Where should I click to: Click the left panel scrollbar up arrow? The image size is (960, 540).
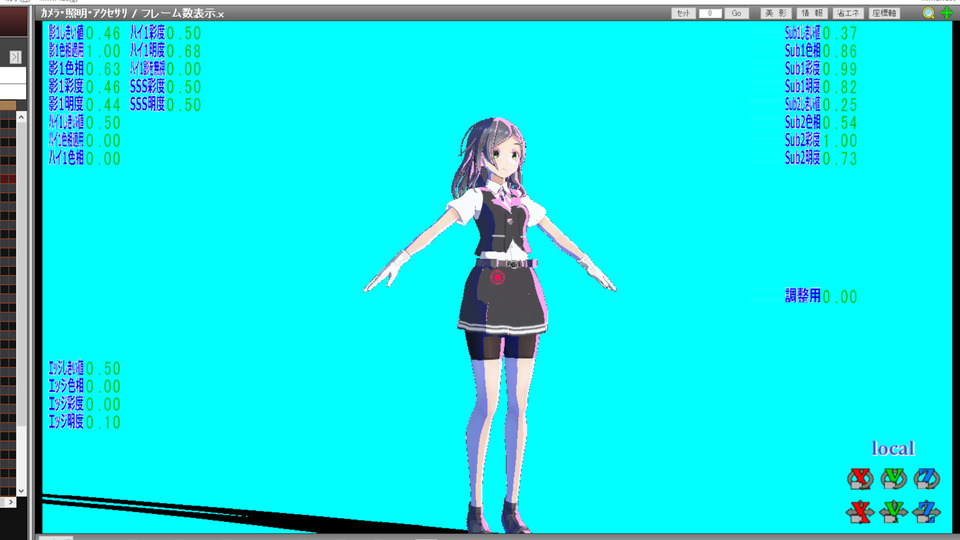(x=21, y=117)
